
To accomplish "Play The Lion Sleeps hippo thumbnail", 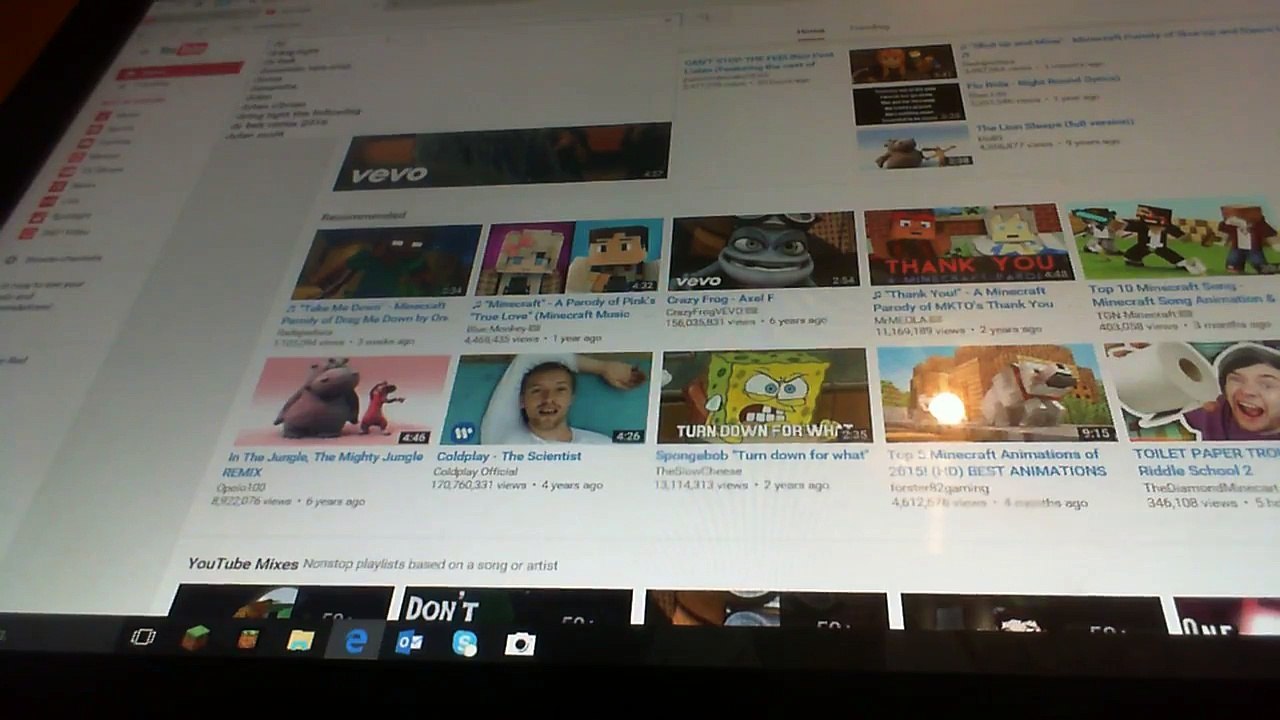I will (x=914, y=148).
